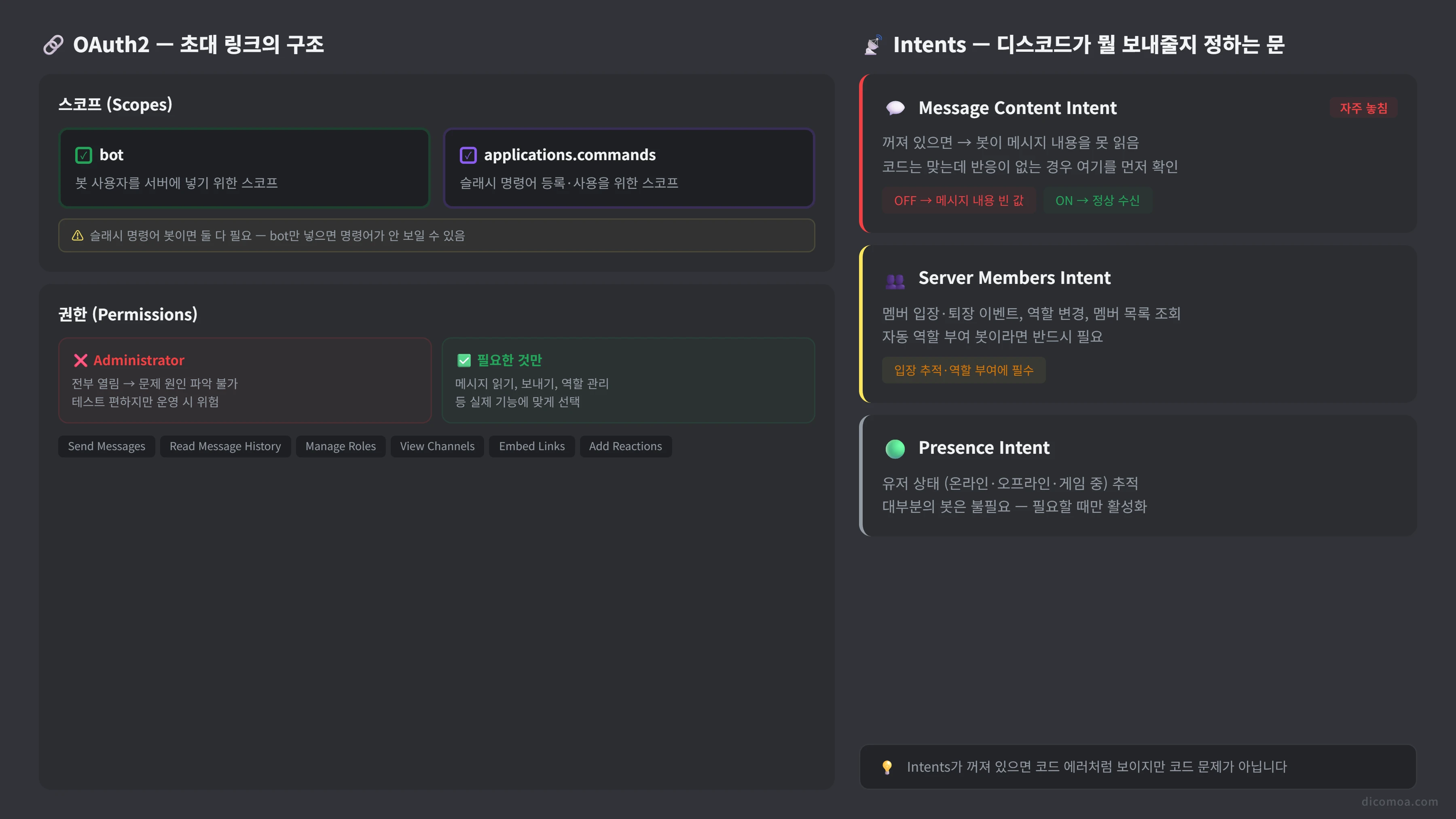1456x819 pixels.
Task: Click the 권한 (Permissions) section heading
Action: [128, 314]
